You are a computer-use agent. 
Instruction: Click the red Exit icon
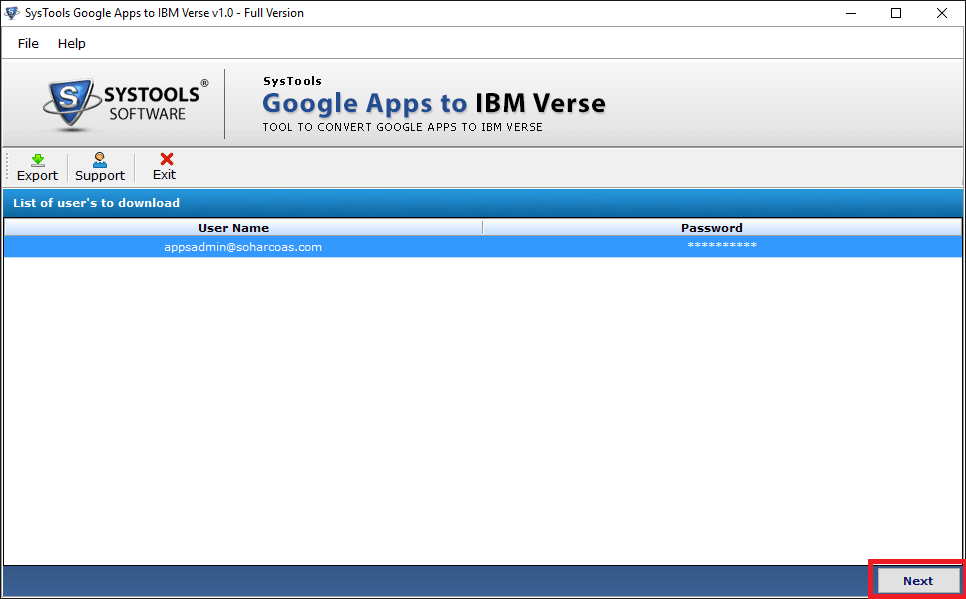point(166,159)
